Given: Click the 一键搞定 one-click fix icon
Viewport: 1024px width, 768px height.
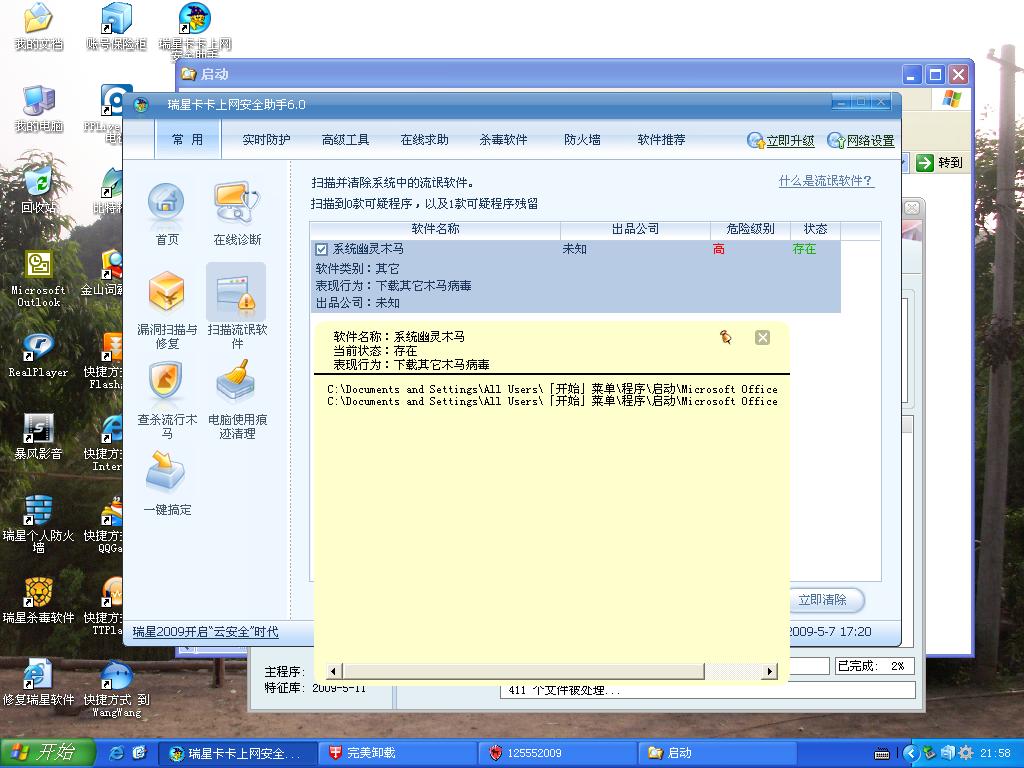Looking at the screenshot, I should (167, 482).
